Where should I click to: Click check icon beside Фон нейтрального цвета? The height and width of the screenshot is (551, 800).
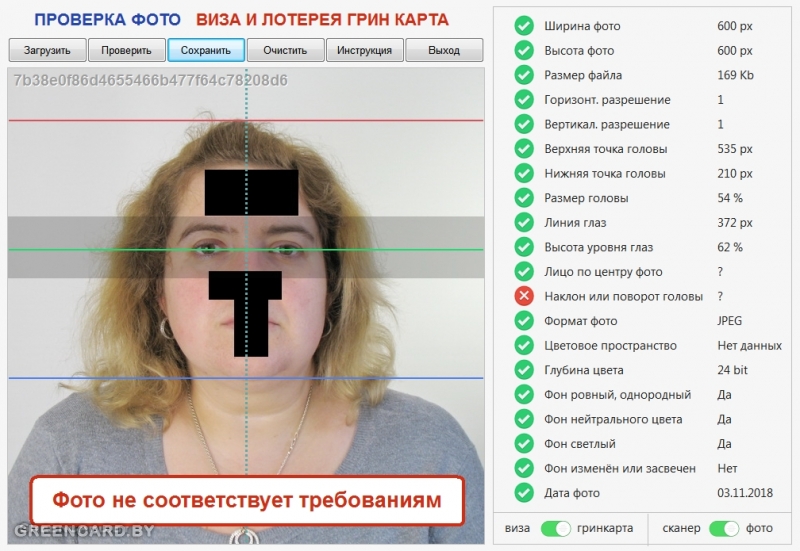pos(524,419)
